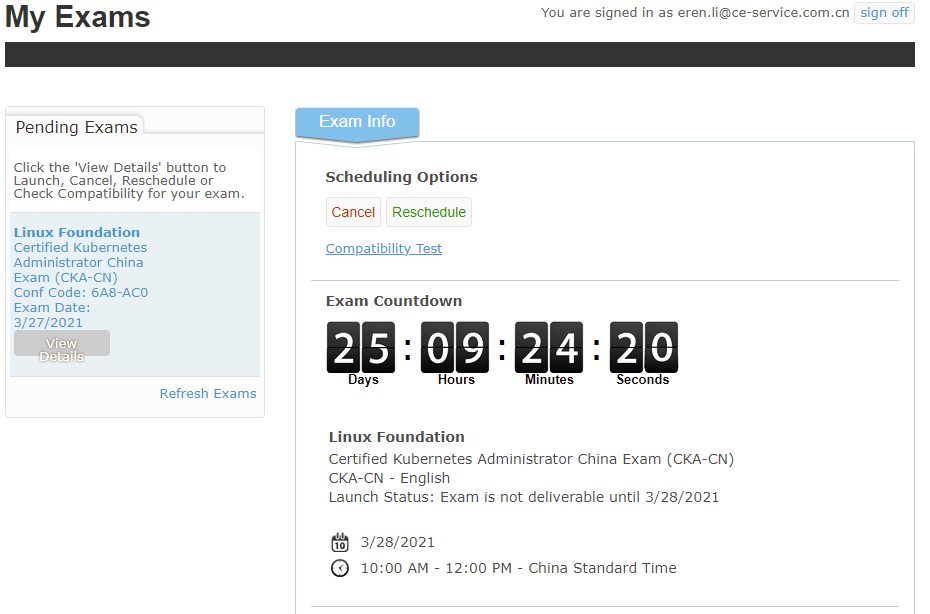Click the Exam Date 3/27/2021 entry
This screenshot has height=614, width=930.
(x=52, y=315)
